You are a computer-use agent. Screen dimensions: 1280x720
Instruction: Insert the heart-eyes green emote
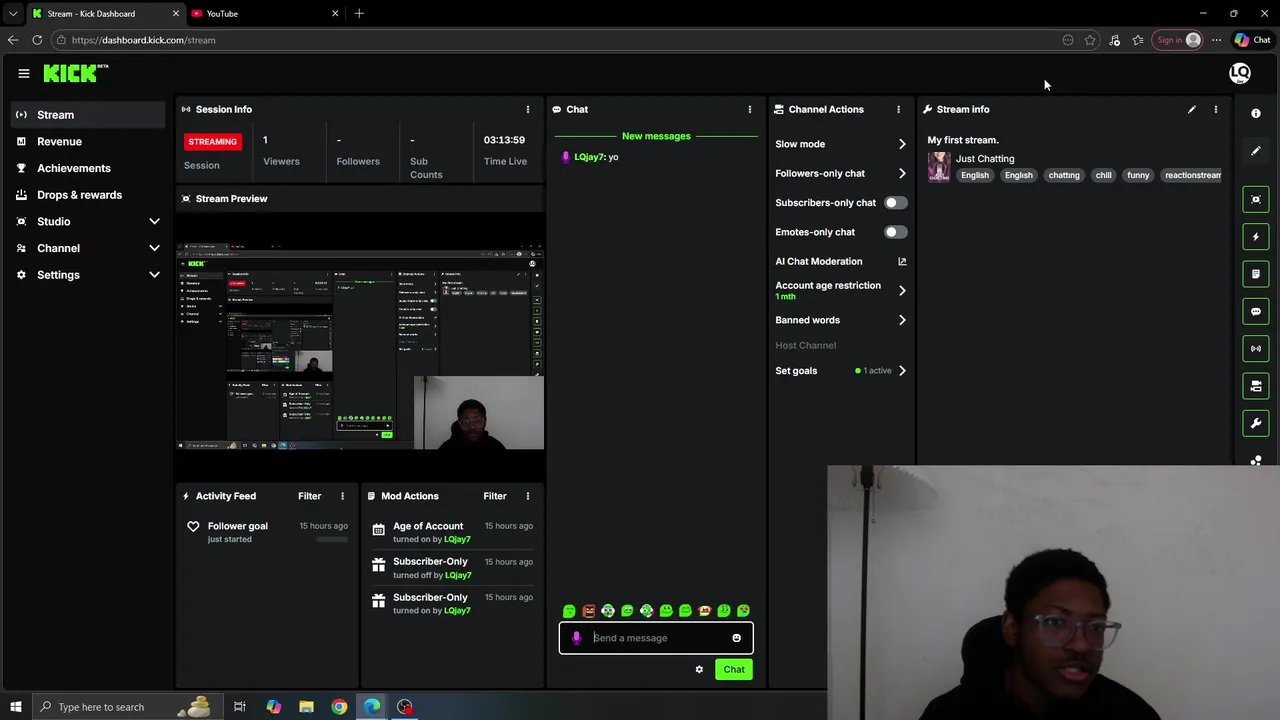coord(743,611)
